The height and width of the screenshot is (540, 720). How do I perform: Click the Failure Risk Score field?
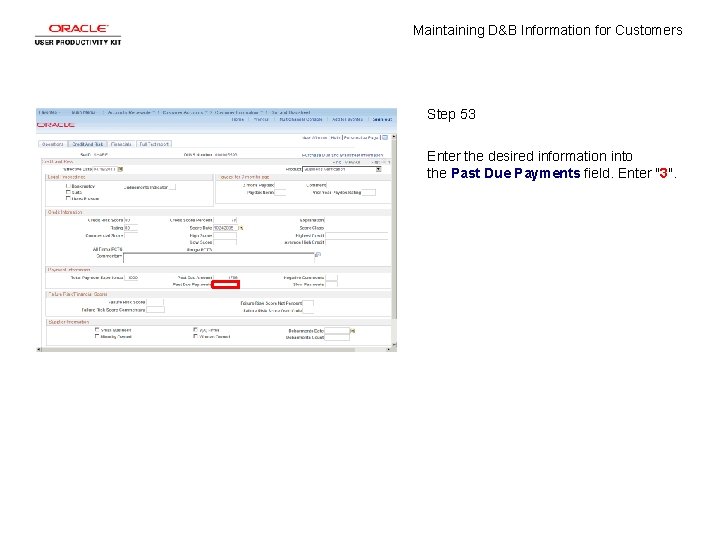click(x=155, y=302)
